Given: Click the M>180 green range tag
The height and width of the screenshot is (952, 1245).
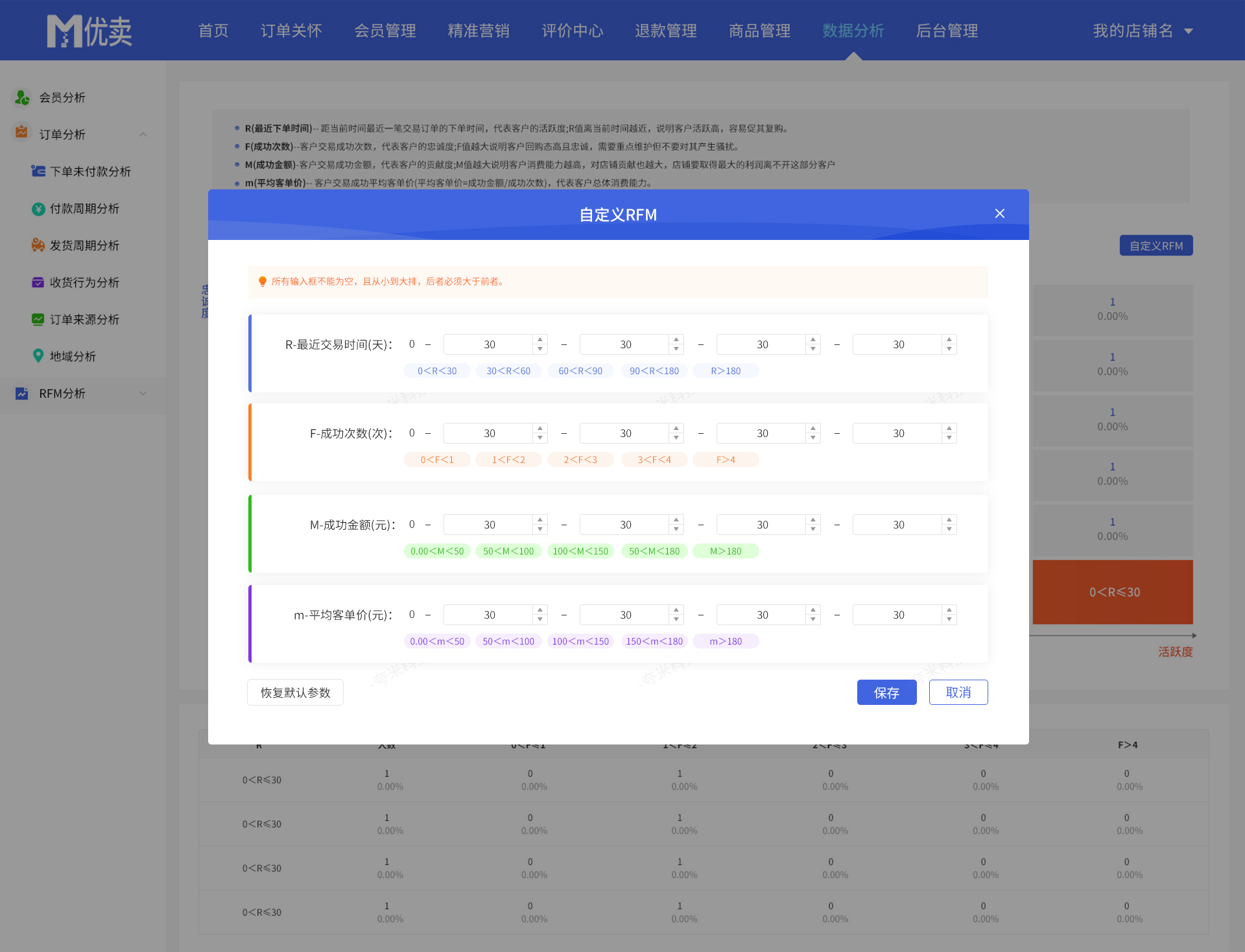Looking at the screenshot, I should (726, 551).
